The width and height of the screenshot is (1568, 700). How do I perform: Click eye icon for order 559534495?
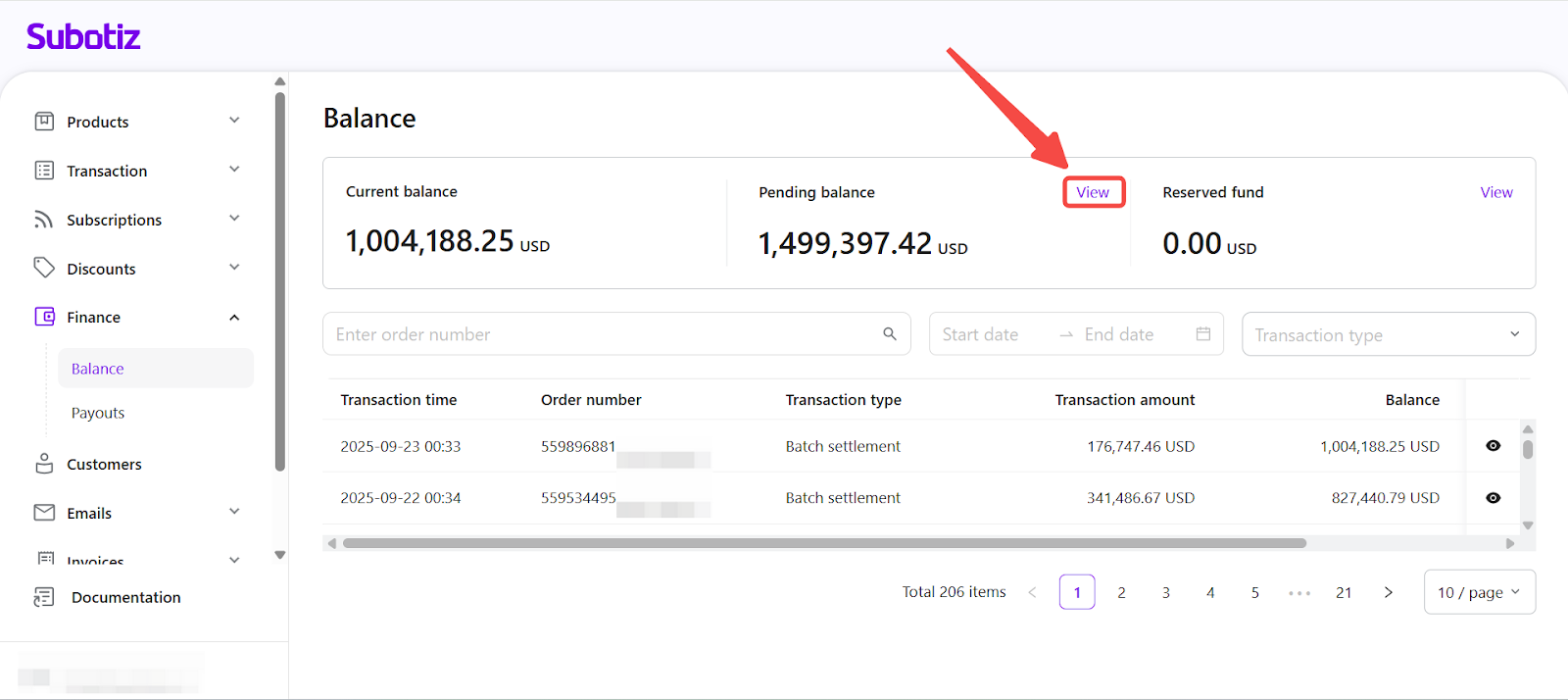[x=1493, y=498]
